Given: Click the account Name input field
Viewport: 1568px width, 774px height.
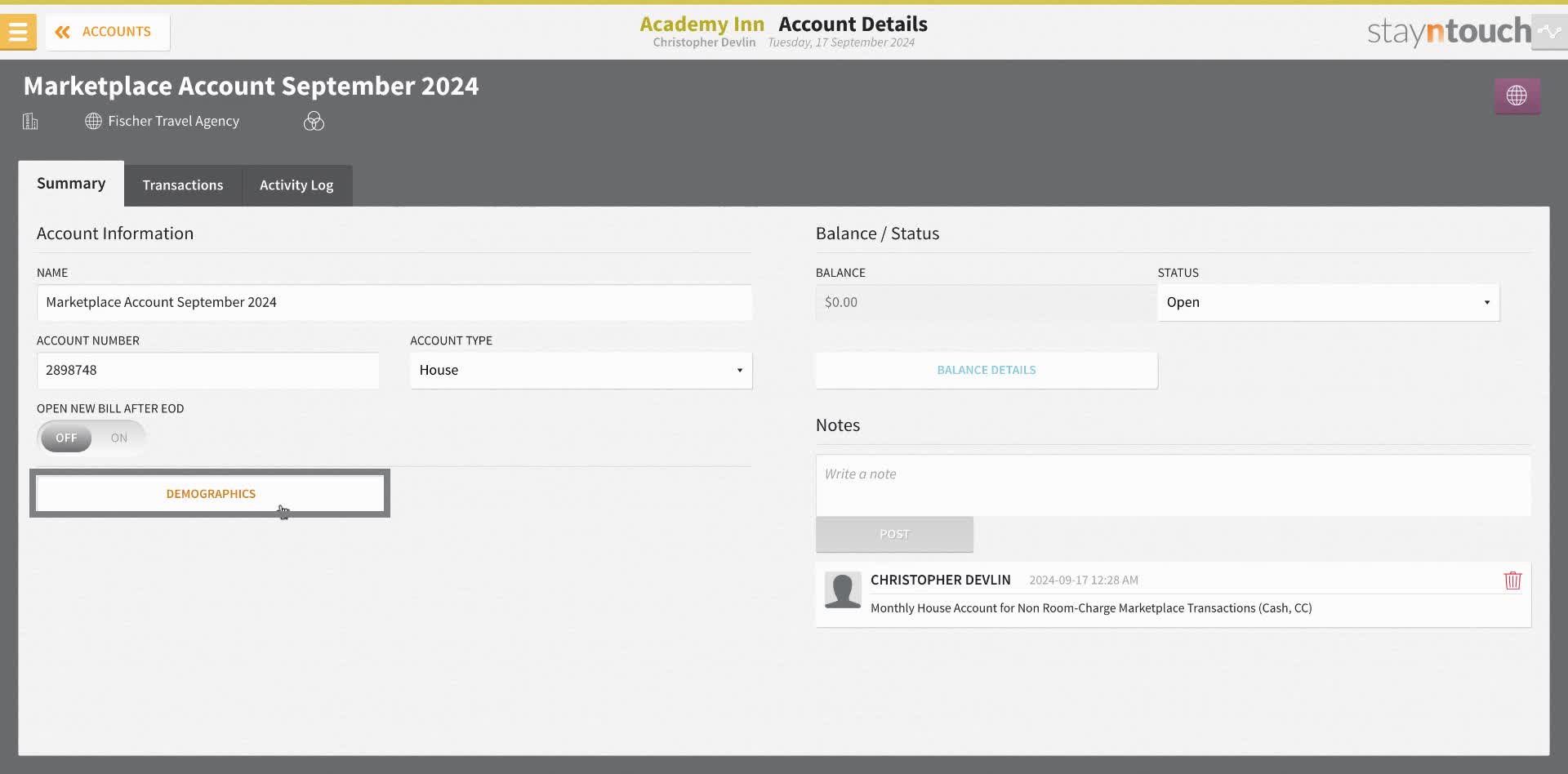Looking at the screenshot, I should point(394,302).
